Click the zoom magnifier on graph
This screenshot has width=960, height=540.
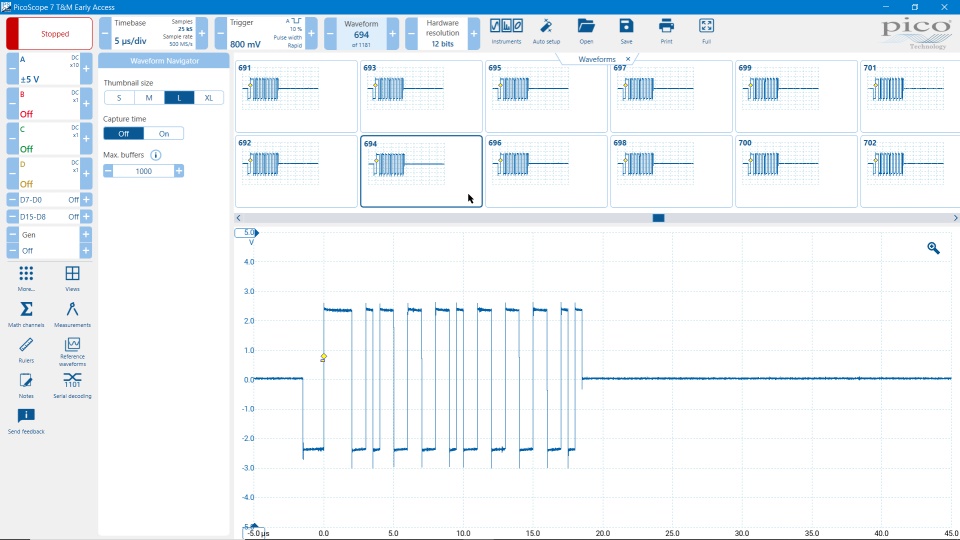[x=933, y=248]
